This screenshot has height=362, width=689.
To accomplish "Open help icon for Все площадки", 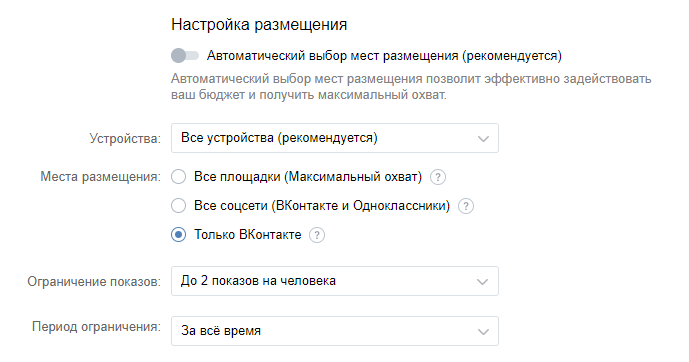I will point(438,177).
